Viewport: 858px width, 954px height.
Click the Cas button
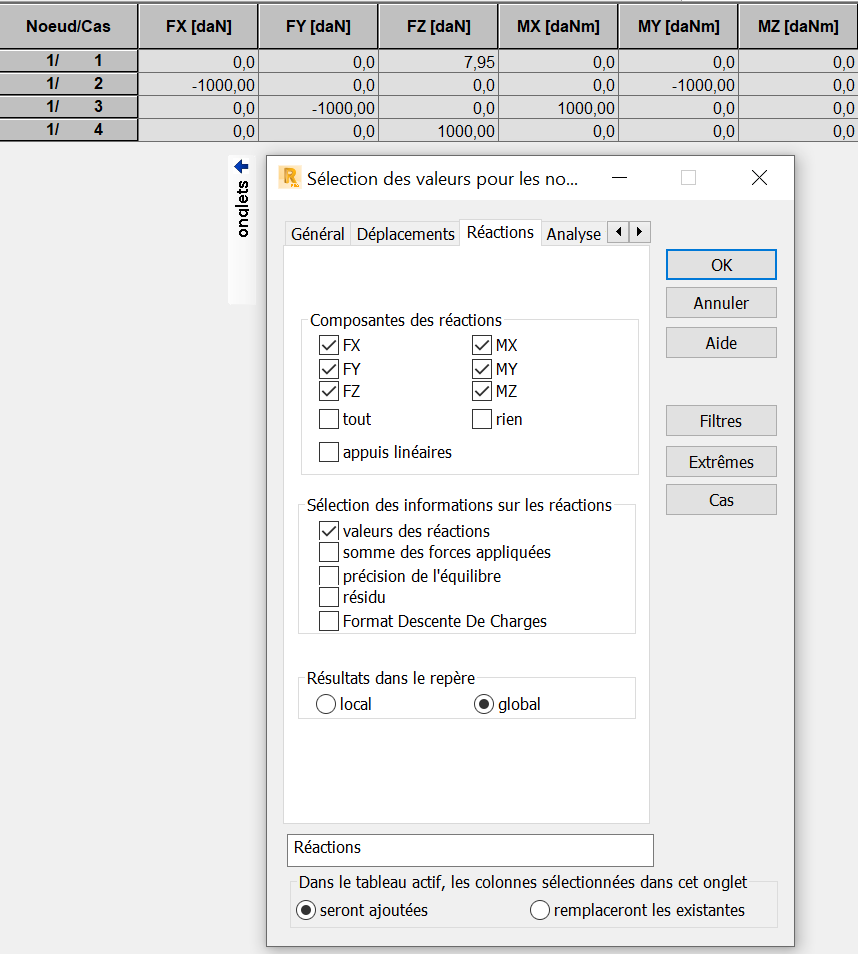[x=721, y=500]
